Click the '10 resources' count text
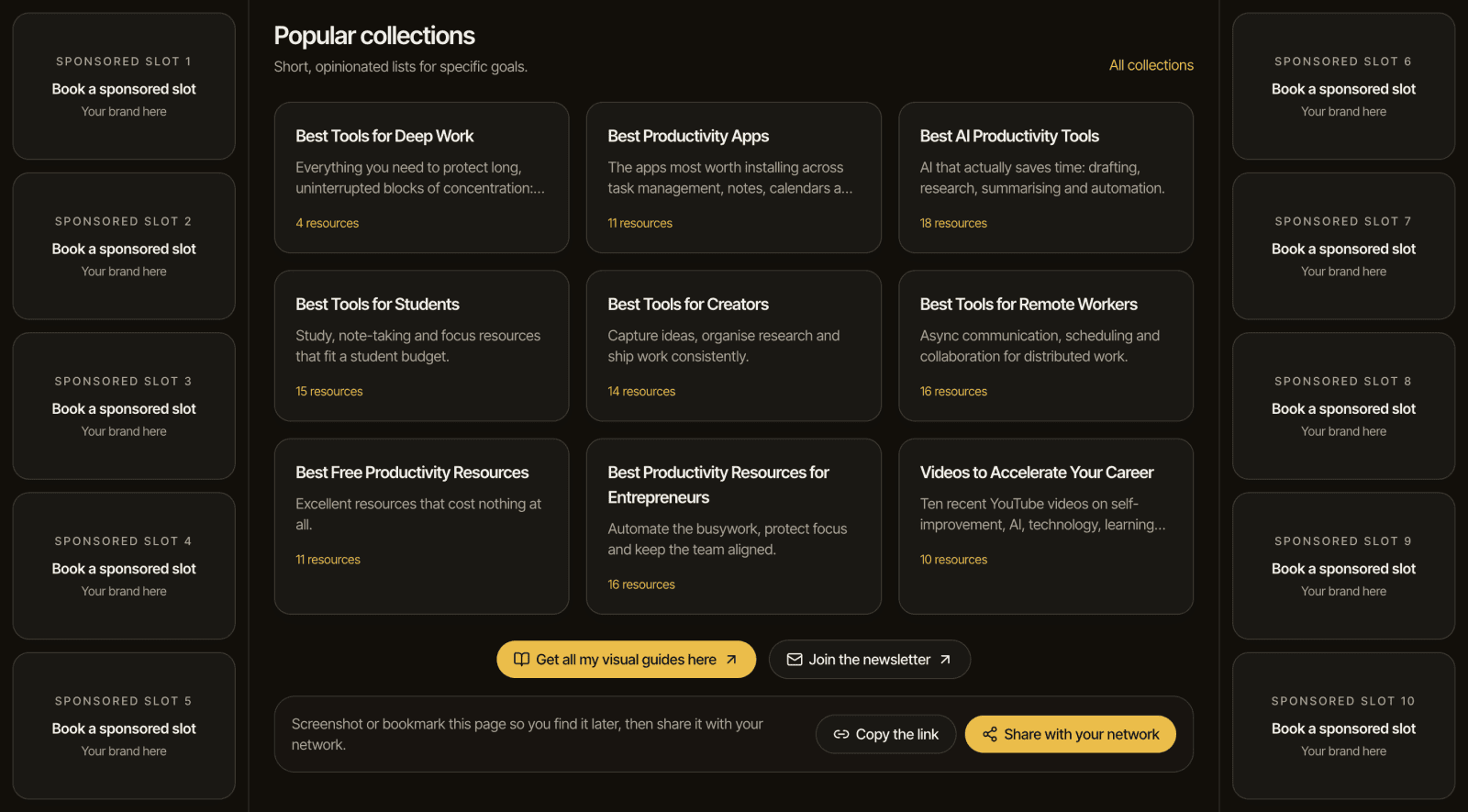Image resolution: width=1468 pixels, height=812 pixels. [953, 560]
